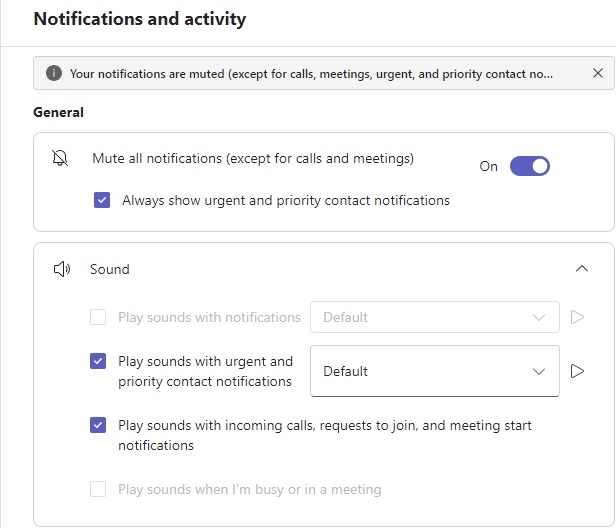
Task: Check Play sounds when I'm busy box
Action: tap(98, 489)
